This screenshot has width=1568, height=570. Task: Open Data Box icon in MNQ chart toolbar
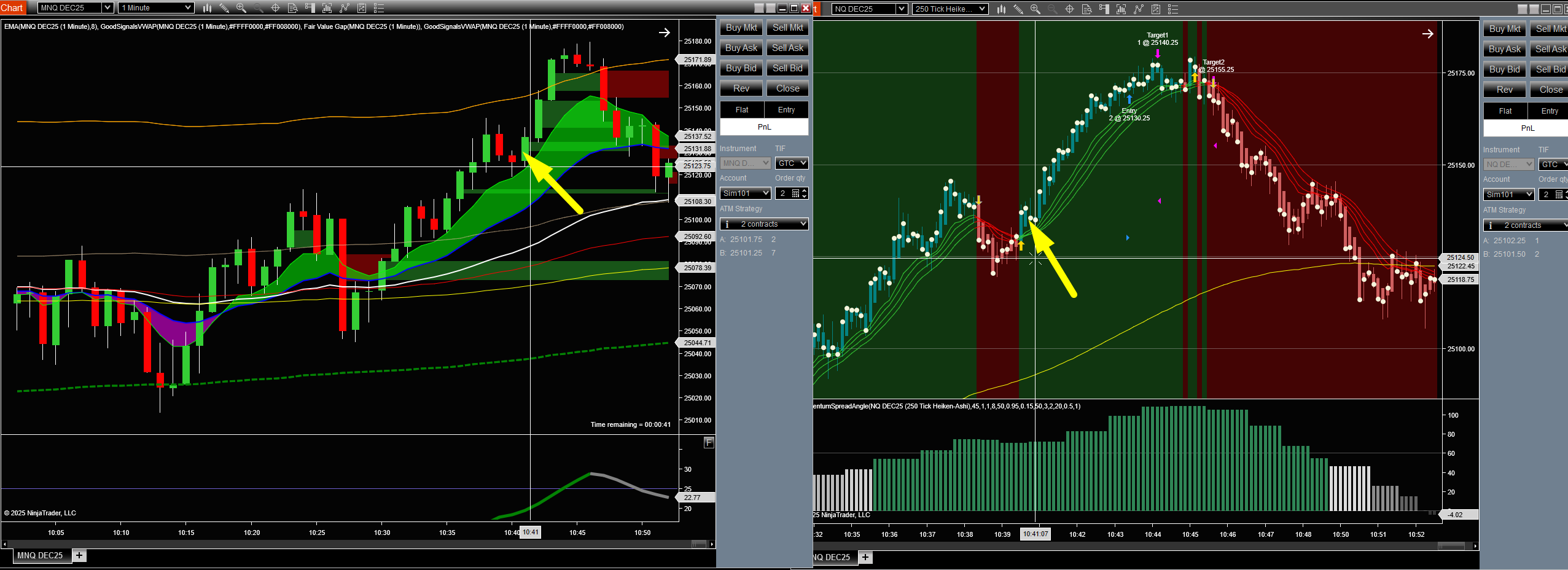coord(293,8)
